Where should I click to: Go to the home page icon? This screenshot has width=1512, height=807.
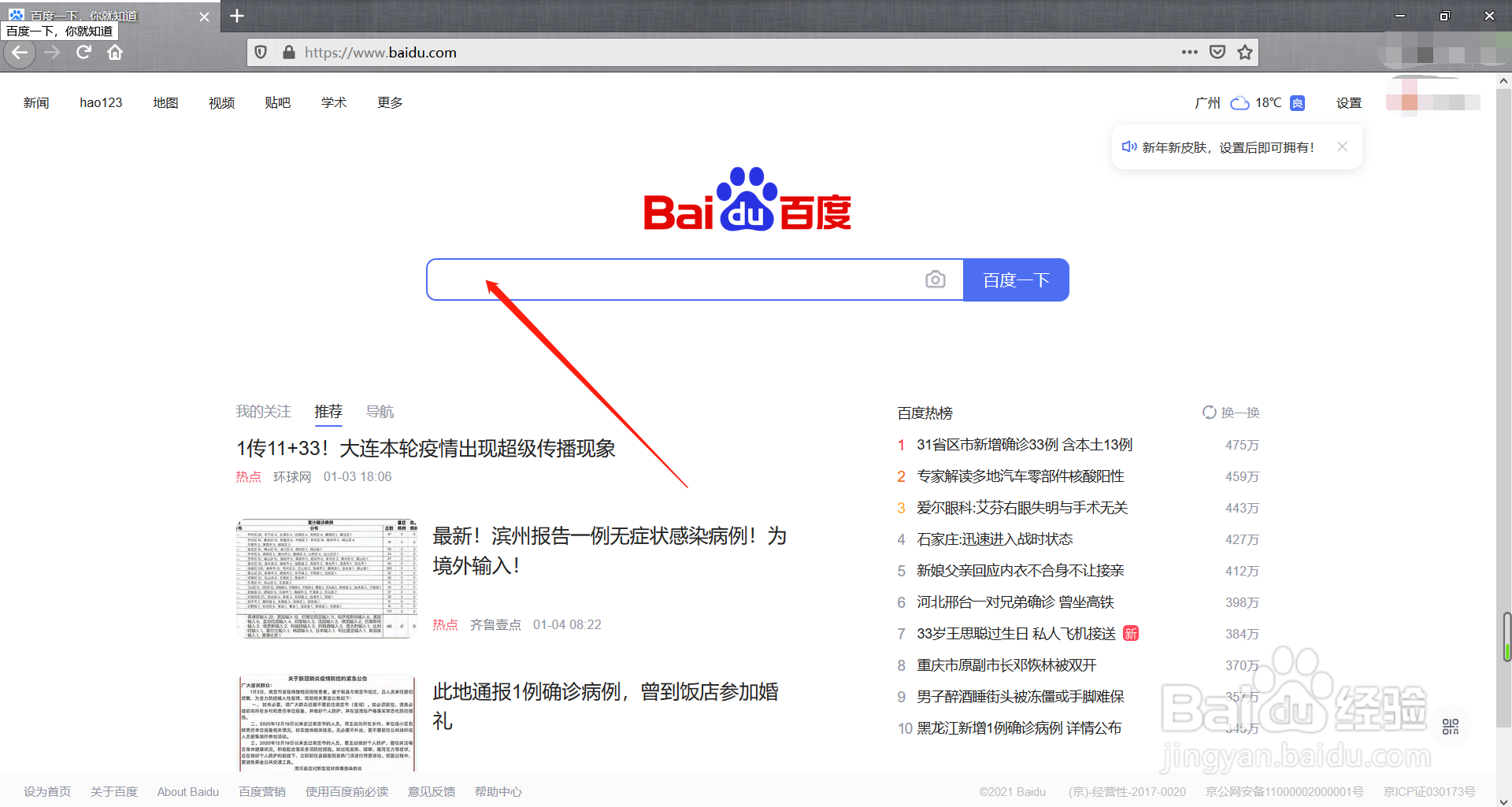point(115,53)
